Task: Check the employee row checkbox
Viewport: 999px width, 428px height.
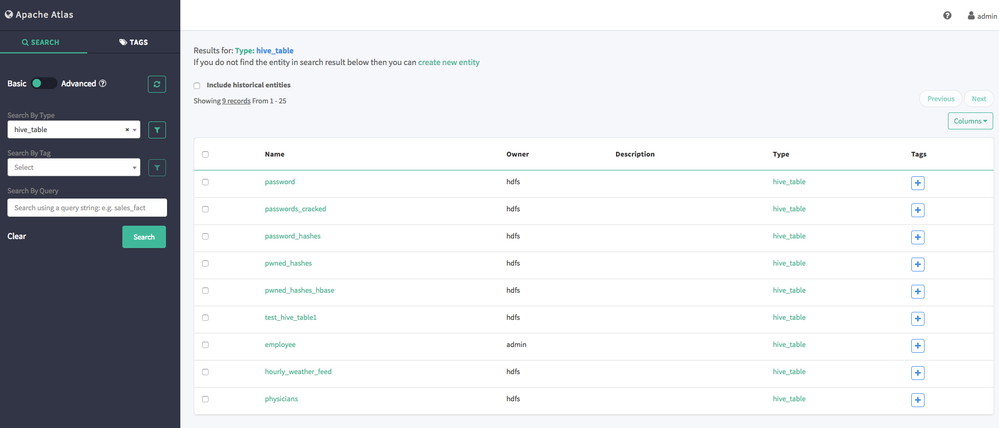Action: click(205, 345)
